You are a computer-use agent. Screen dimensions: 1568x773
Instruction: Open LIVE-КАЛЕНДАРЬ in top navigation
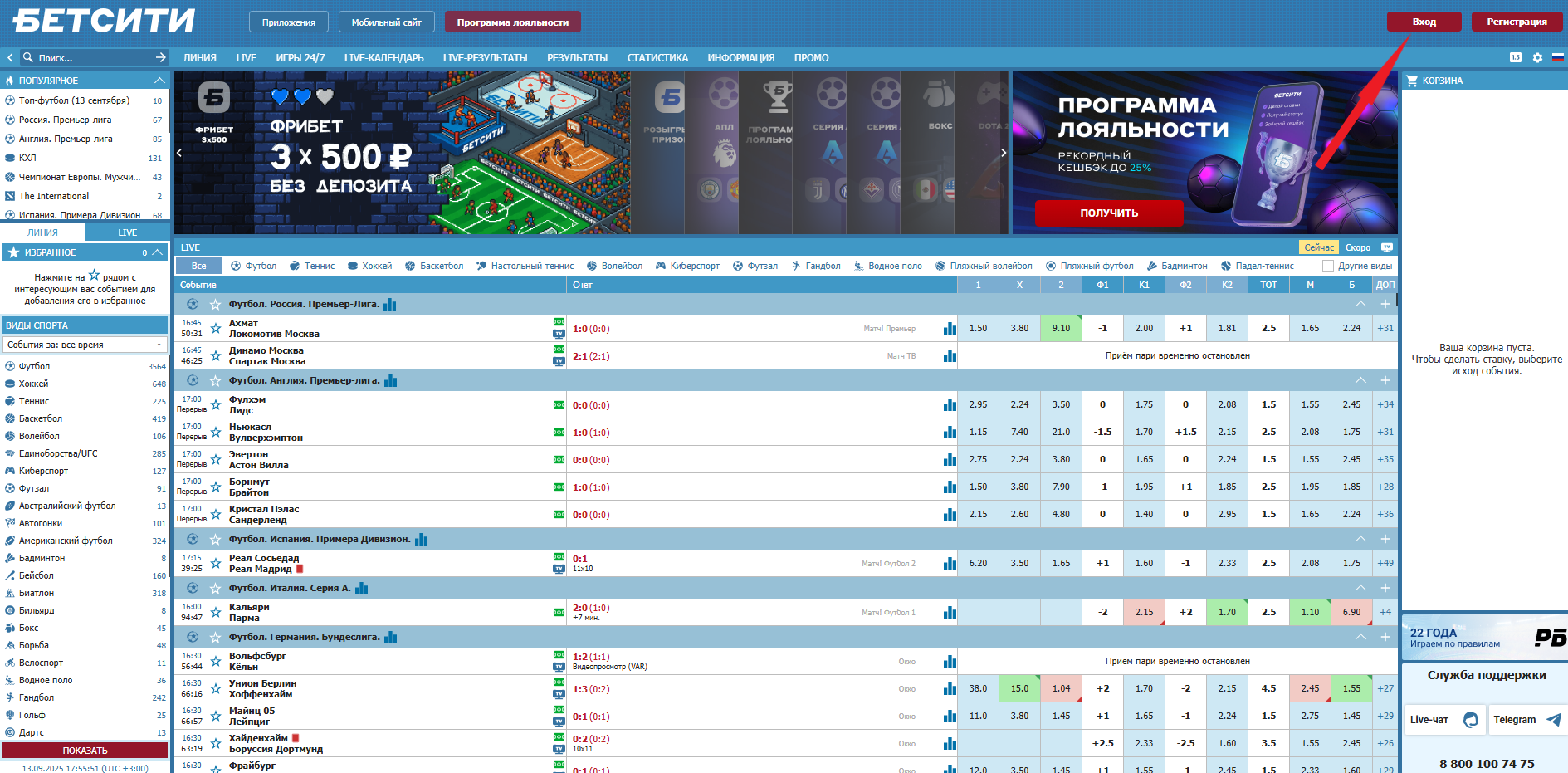[384, 58]
